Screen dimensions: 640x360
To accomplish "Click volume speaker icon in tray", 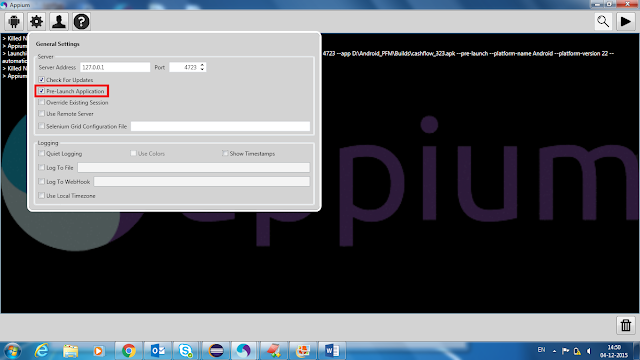I will point(589,351).
